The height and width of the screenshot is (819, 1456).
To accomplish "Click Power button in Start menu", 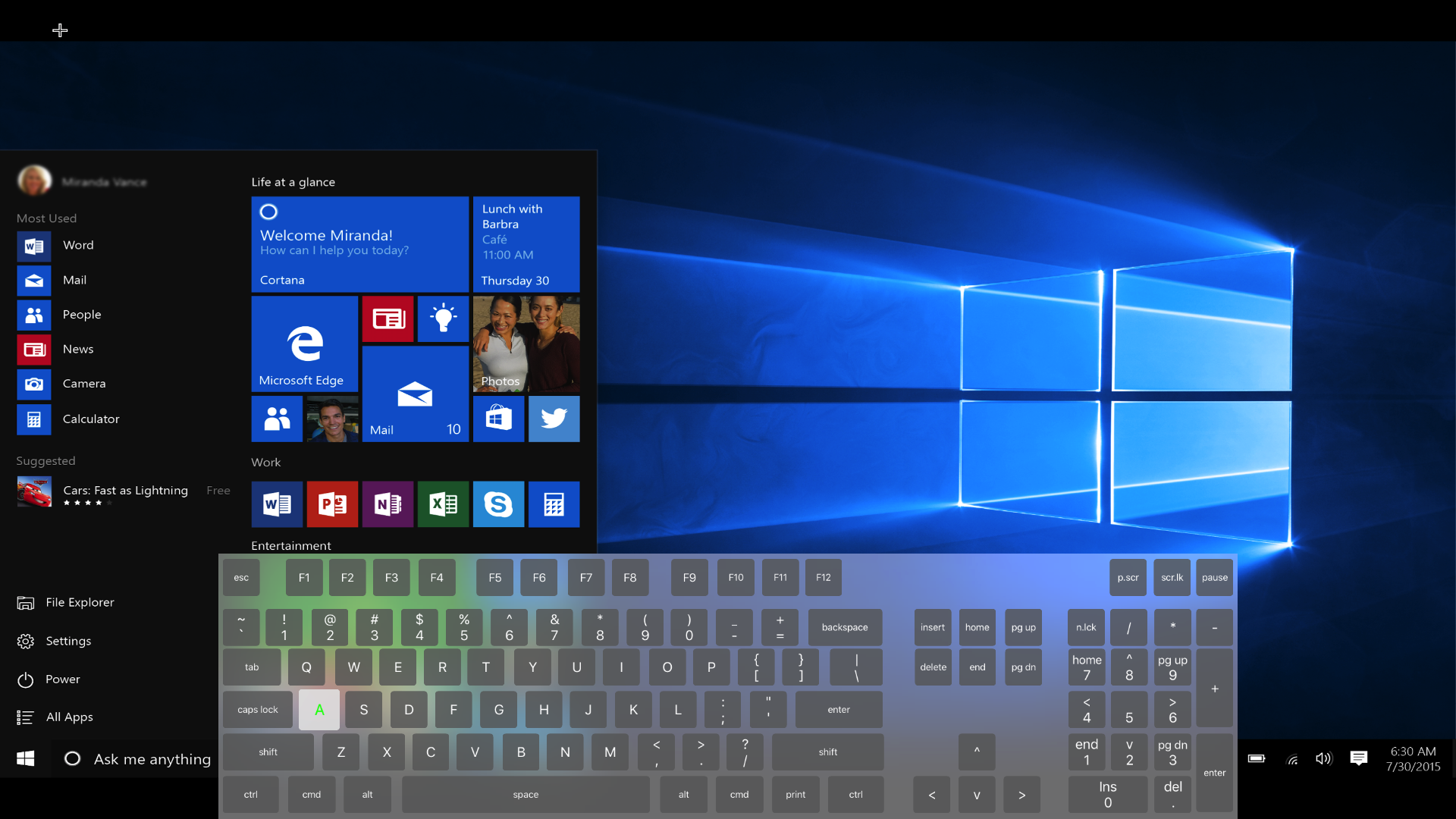I will [x=62, y=678].
